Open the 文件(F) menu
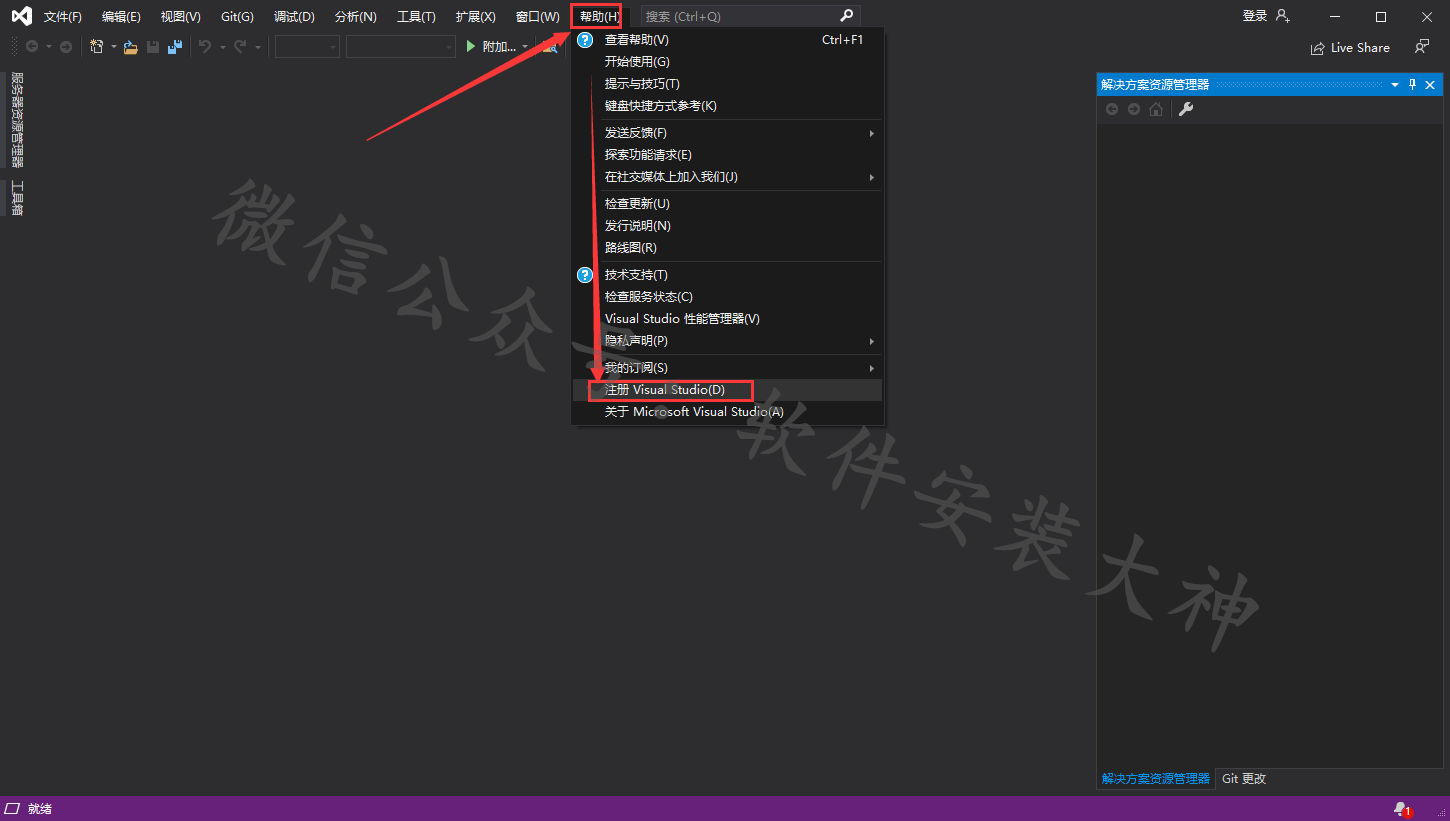The image size is (1450, 821). click(63, 17)
